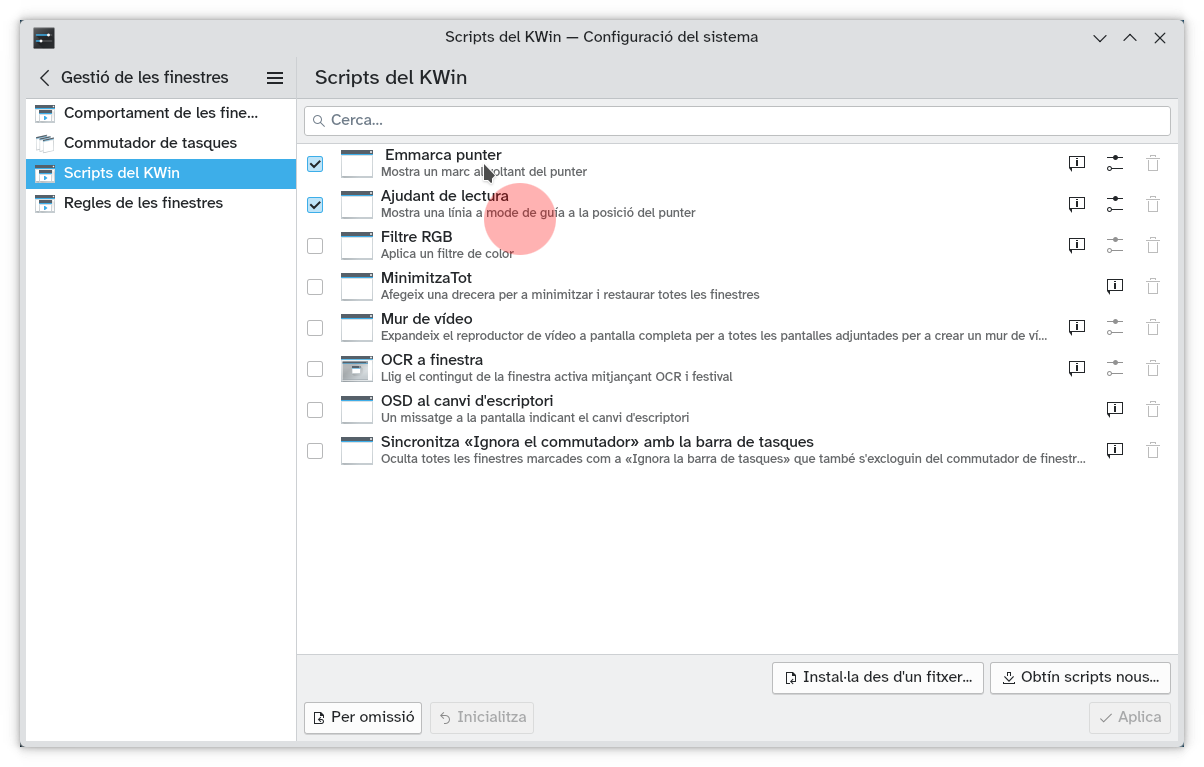
Task: Enable the Filtre RGB script
Action: coord(315,245)
